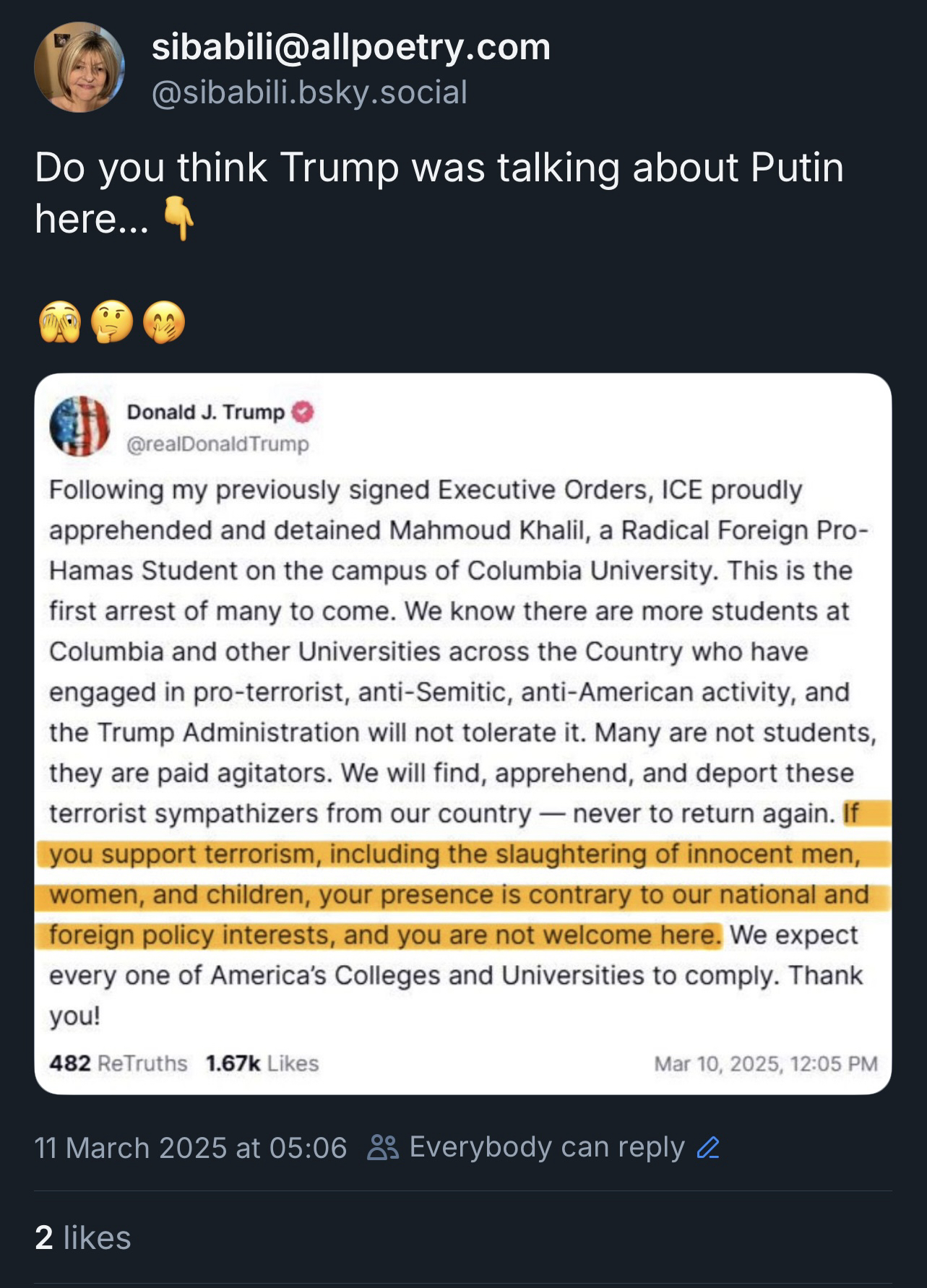Click the 482 ReTruths count
Viewport: 927px width, 1288px height.
118,1063
